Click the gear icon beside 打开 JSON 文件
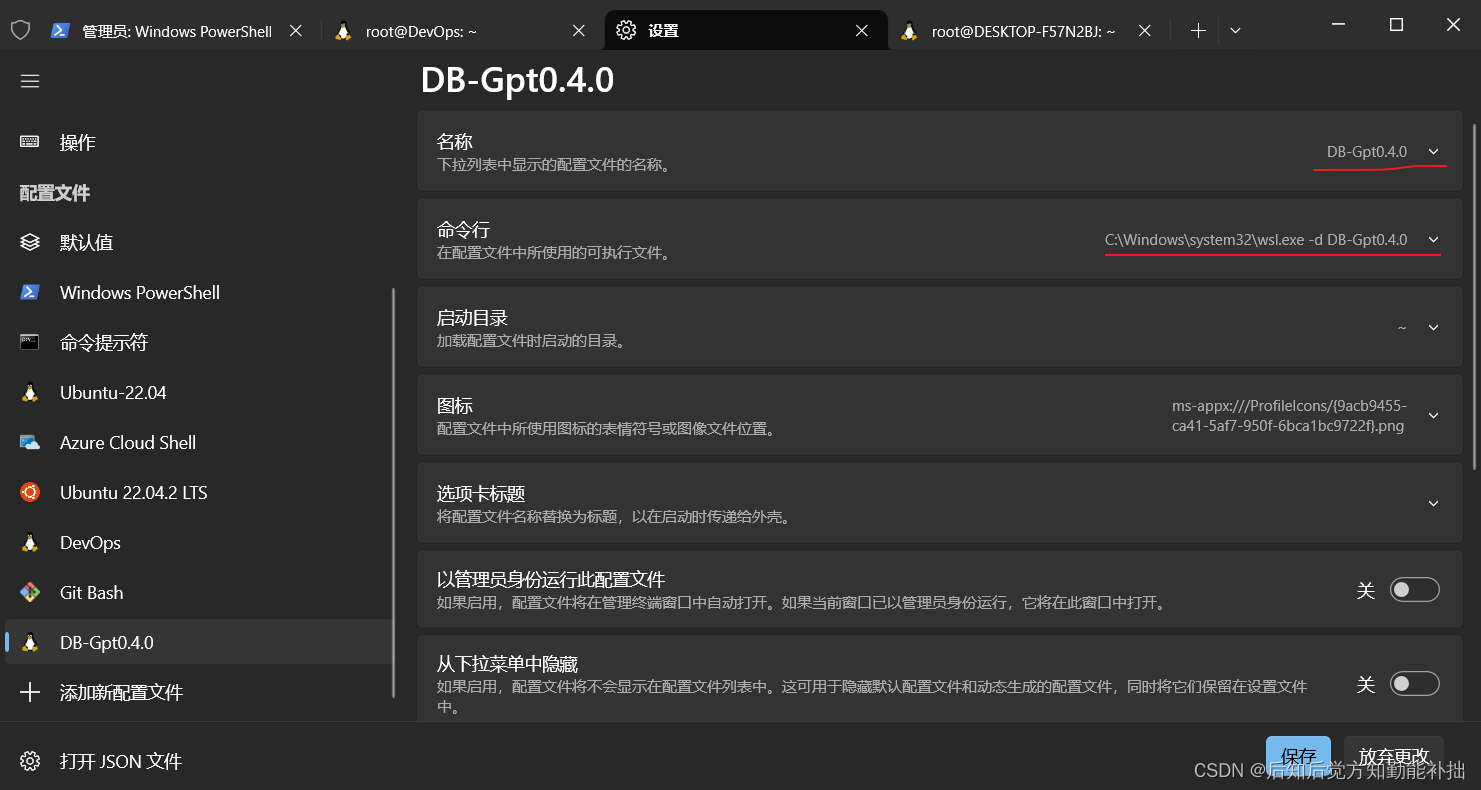The height and width of the screenshot is (790, 1481). (30, 761)
